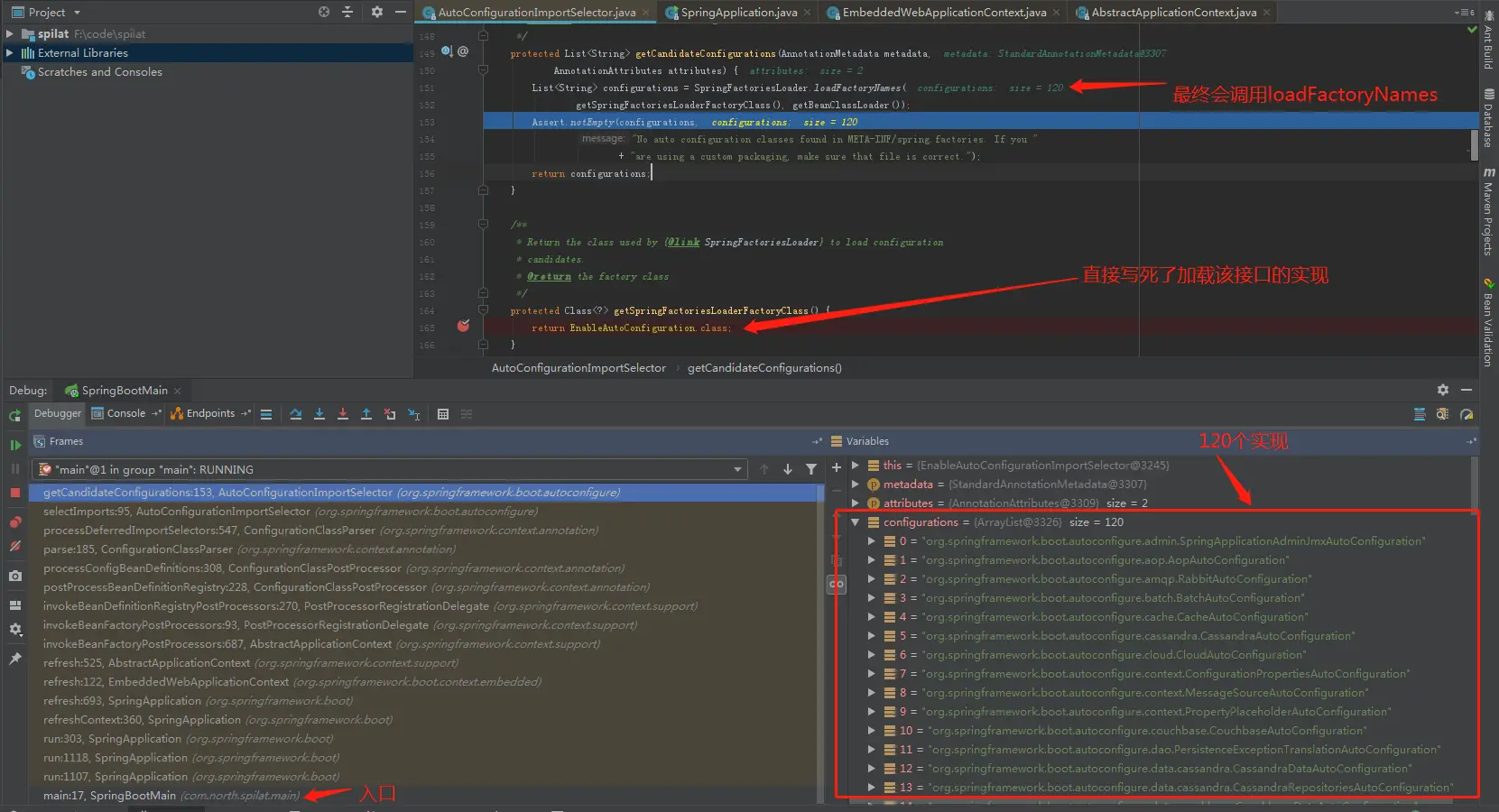The width and height of the screenshot is (1499, 812).
Task: Click Show Execution Point icon
Action: click(266, 414)
